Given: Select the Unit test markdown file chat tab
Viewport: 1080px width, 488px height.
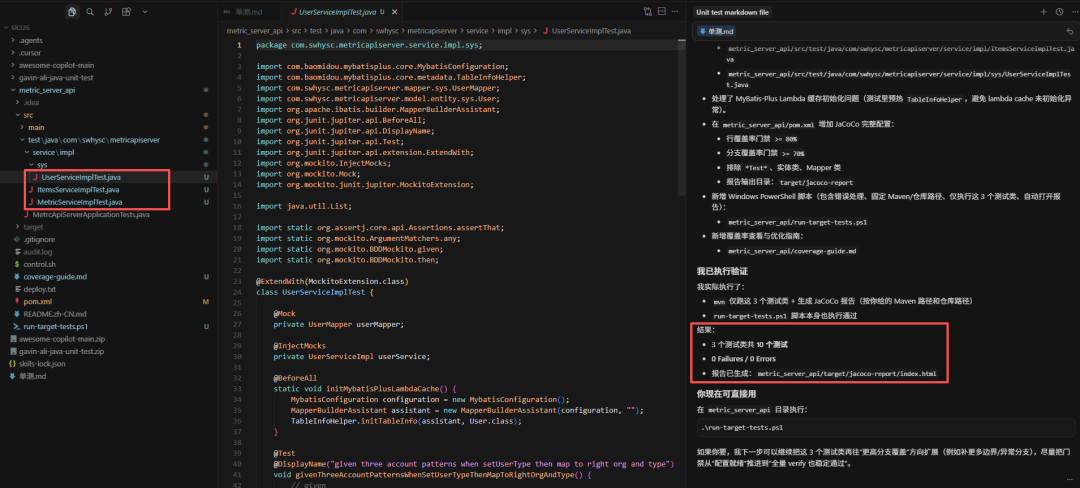Looking at the screenshot, I should (732, 12).
